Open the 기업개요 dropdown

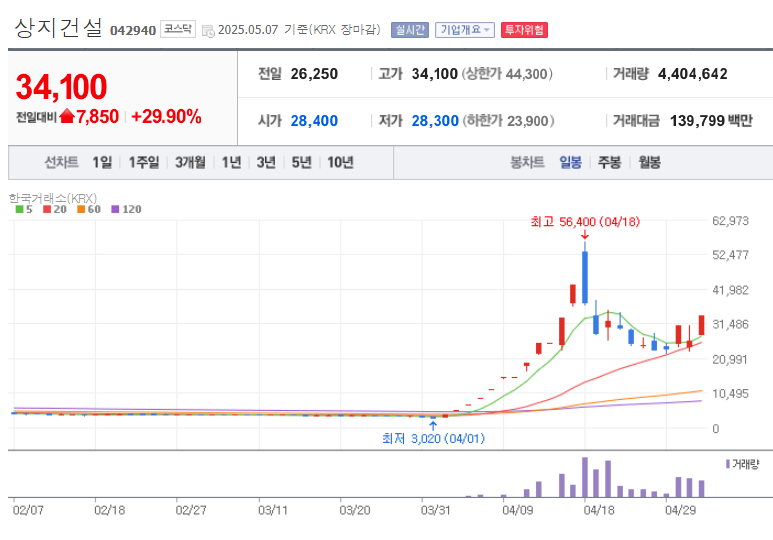pyautogui.click(x=464, y=30)
